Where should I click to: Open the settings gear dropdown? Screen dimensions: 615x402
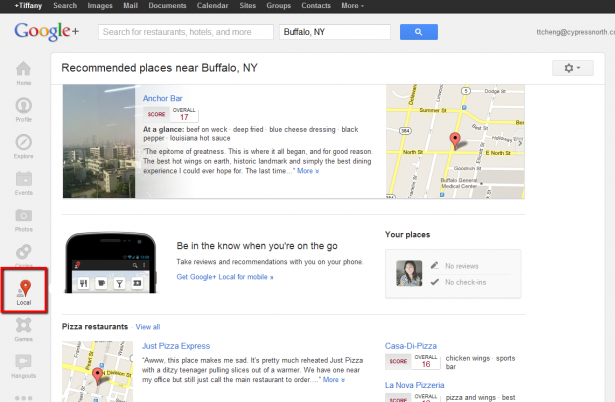click(572, 68)
